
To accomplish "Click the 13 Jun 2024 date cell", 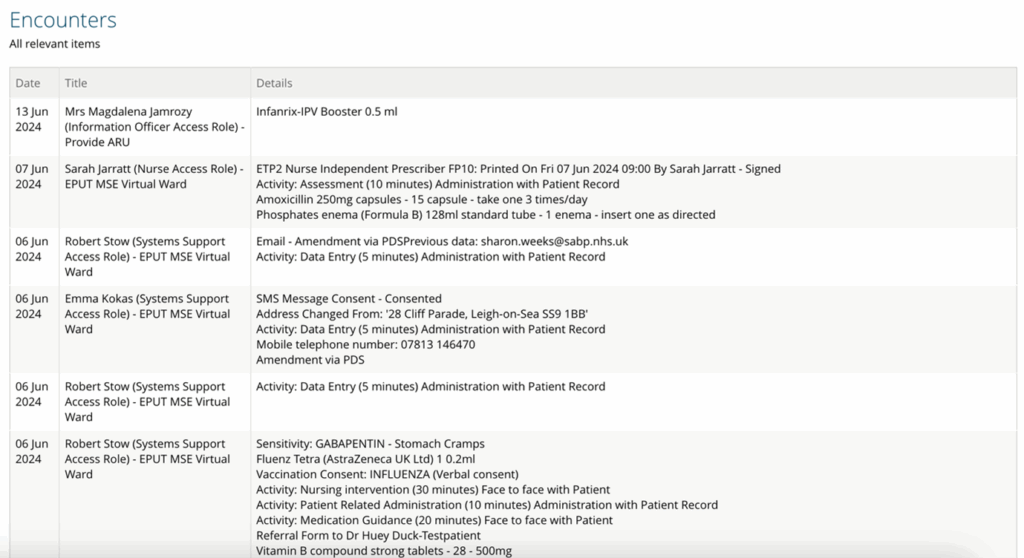I will [32, 119].
